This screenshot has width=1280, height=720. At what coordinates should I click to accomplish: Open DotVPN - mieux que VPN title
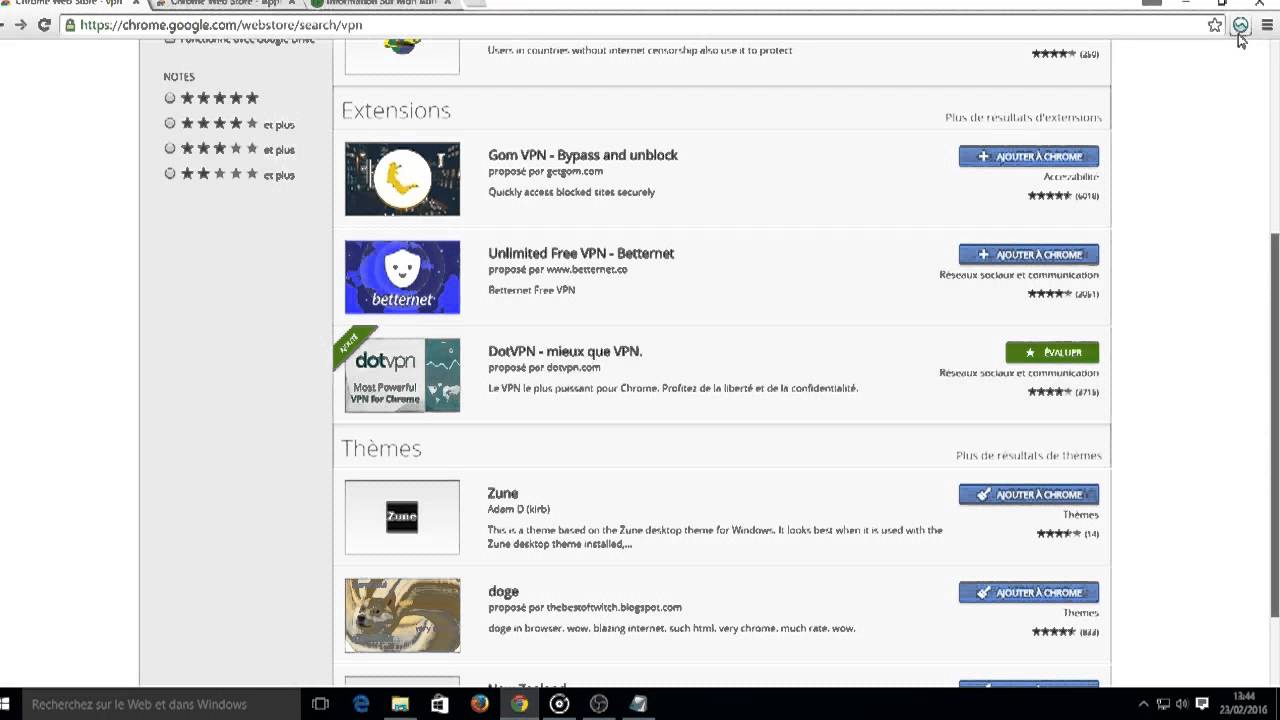pos(565,351)
